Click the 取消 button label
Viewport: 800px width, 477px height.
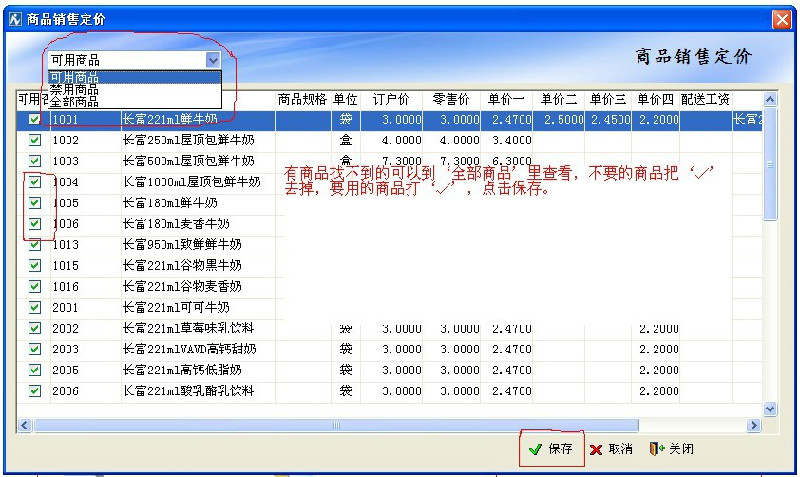tap(620, 449)
